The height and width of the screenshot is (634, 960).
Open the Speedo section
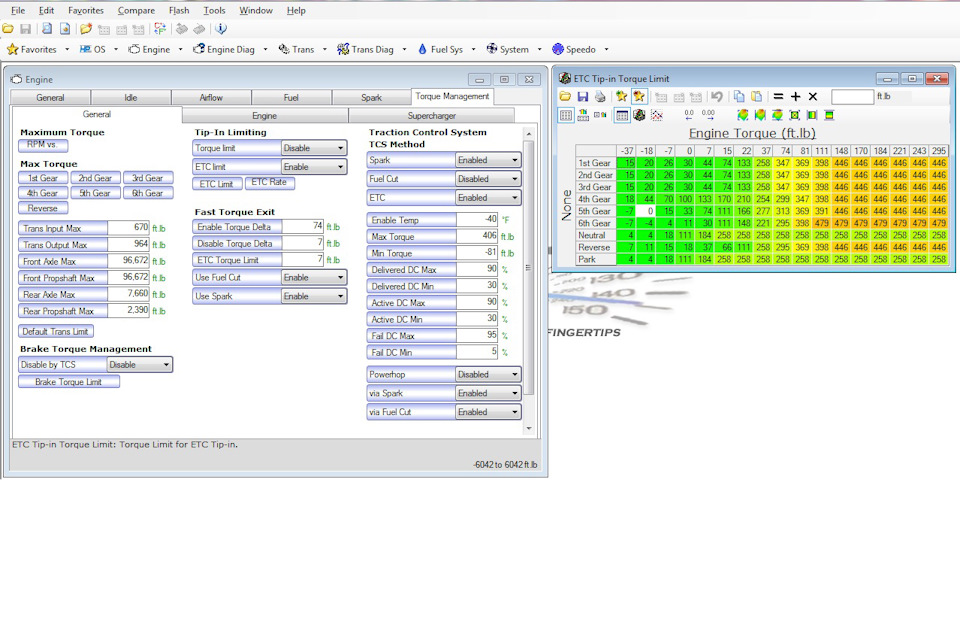574,50
